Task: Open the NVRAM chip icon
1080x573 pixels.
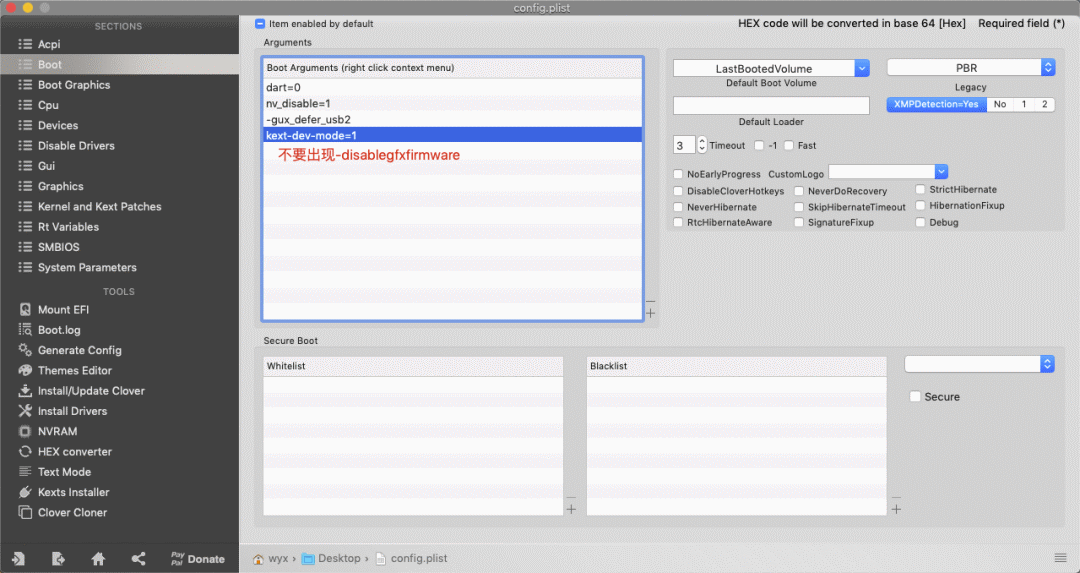Action: point(25,431)
